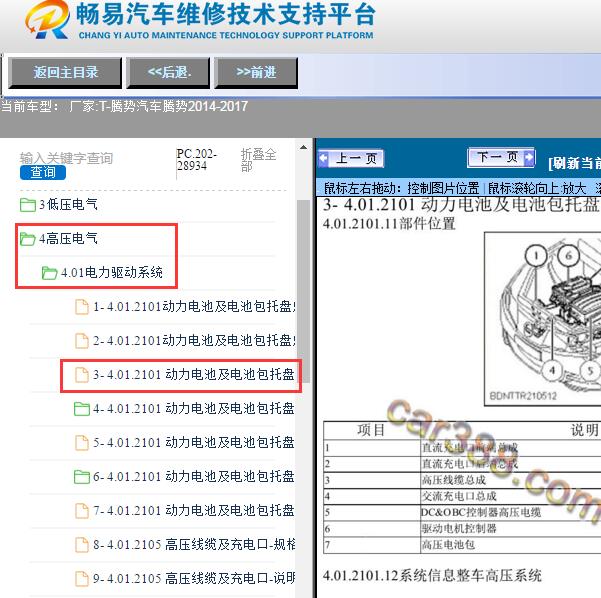
Task: Click the 畅易 platform logo icon
Action: click(x=48, y=20)
